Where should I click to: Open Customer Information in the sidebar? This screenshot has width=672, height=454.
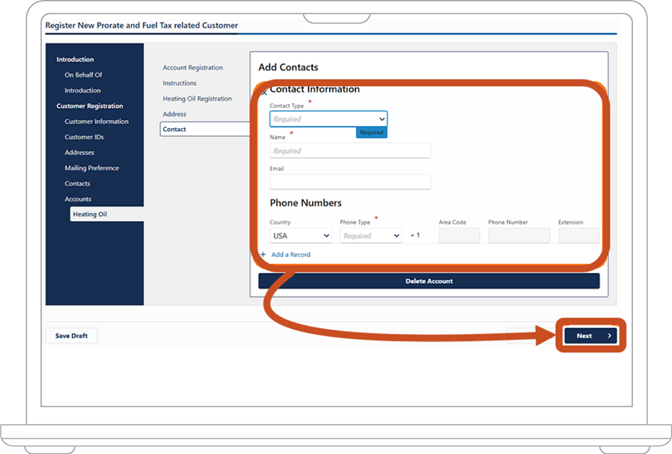(96, 121)
